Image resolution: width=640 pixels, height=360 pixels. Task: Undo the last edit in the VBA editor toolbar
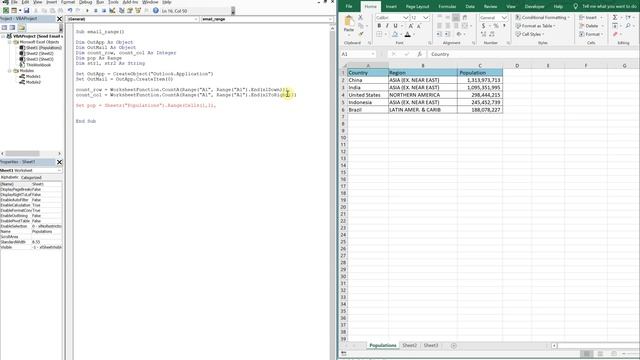(70, 11)
